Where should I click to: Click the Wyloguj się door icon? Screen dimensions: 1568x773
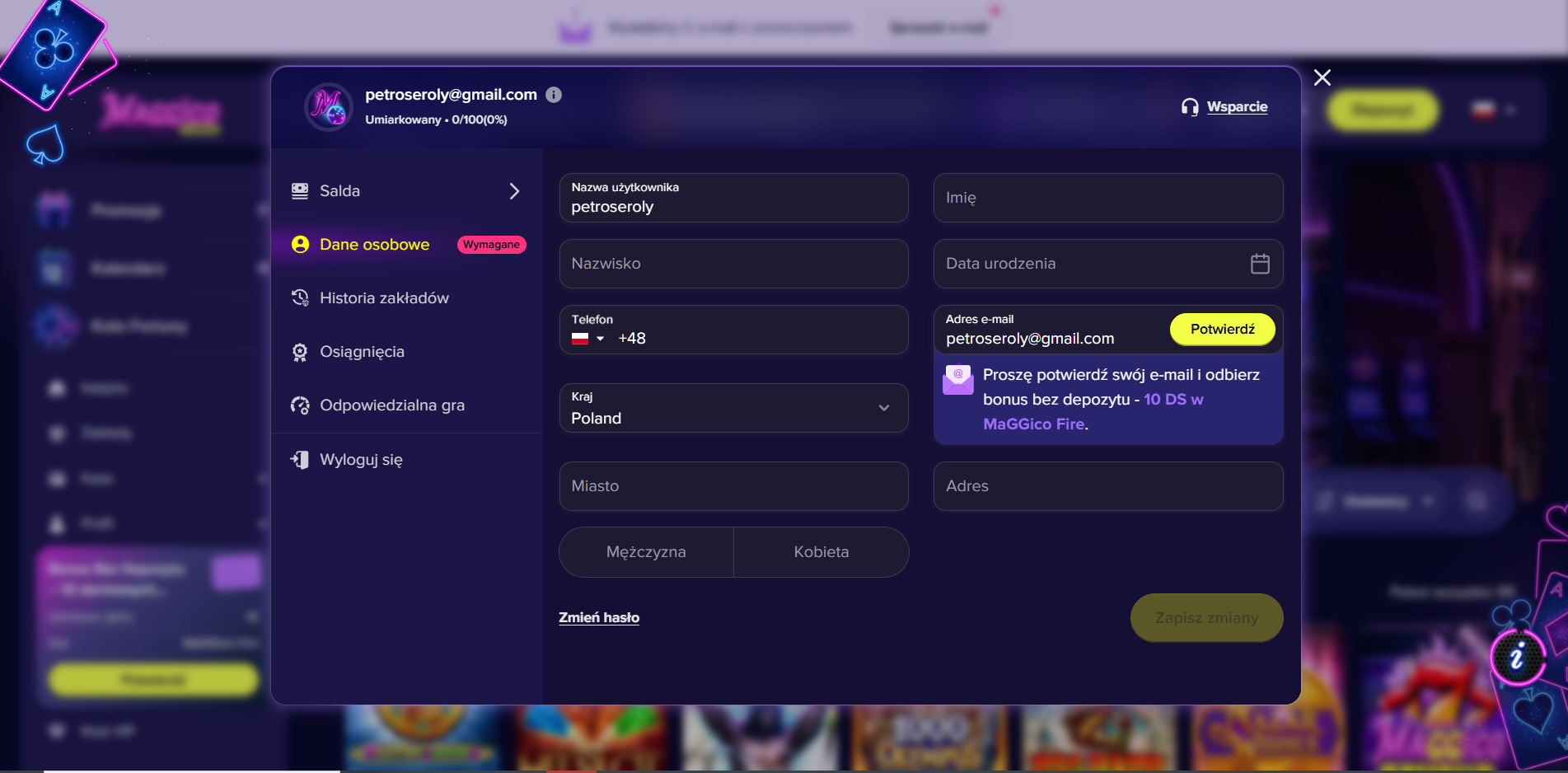coord(300,460)
